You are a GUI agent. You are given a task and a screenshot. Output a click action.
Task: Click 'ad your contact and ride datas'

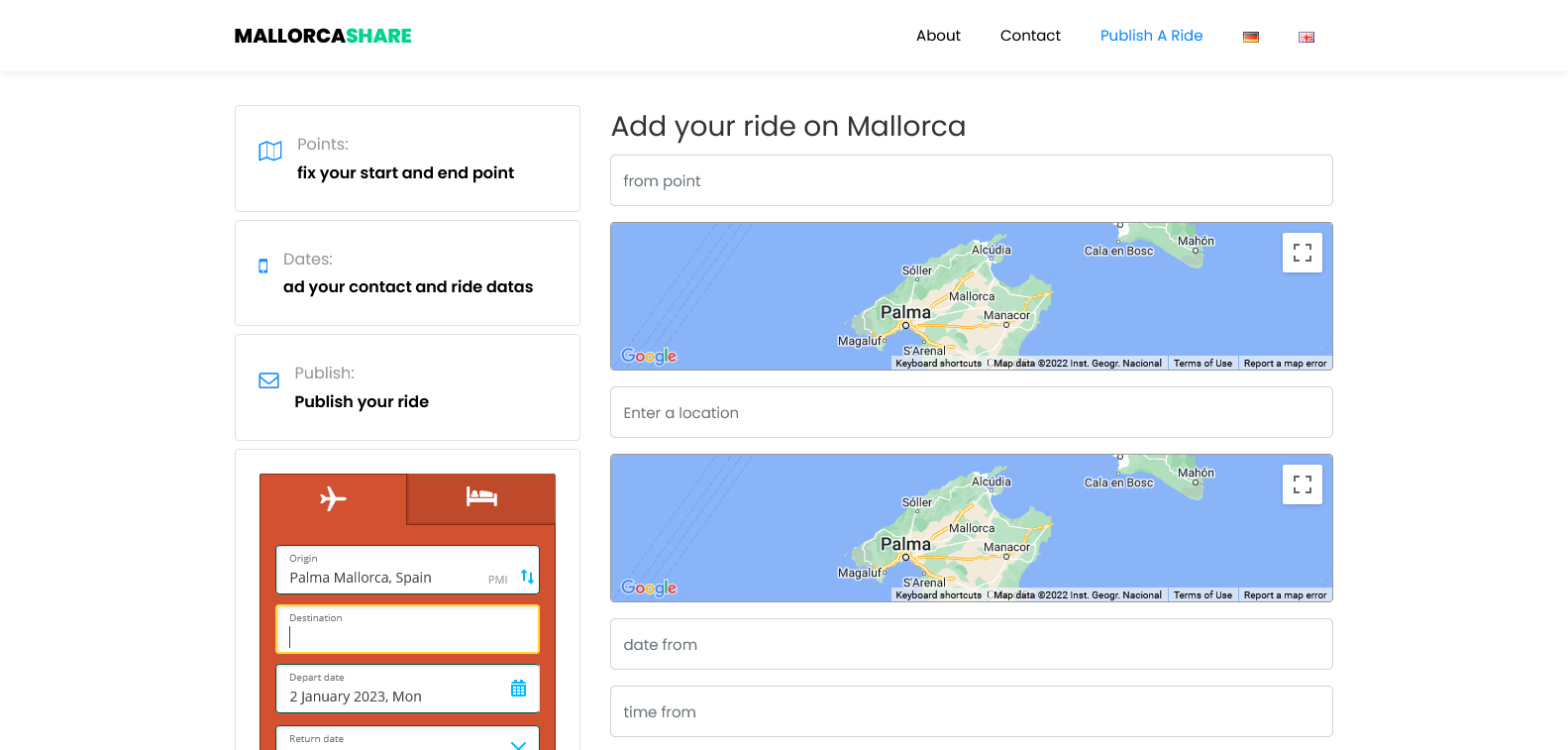(408, 287)
